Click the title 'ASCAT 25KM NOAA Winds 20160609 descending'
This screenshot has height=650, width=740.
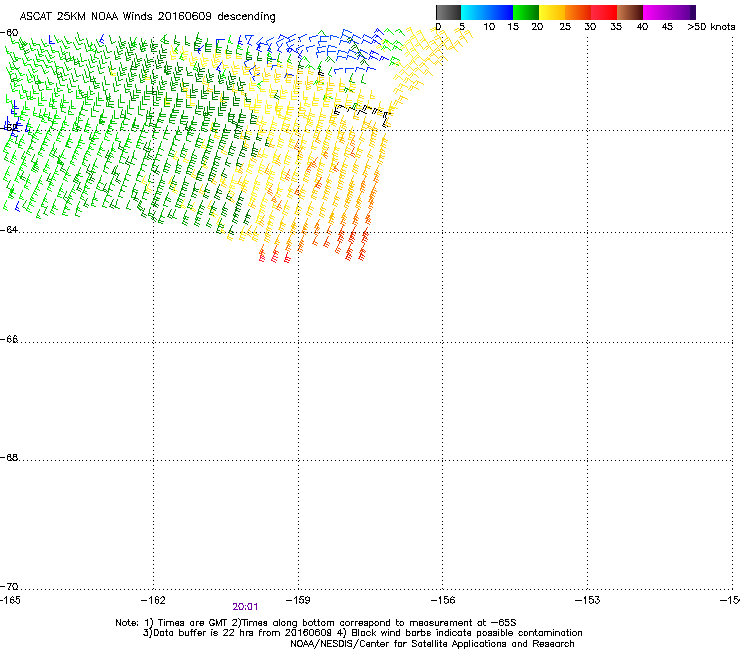click(x=147, y=17)
